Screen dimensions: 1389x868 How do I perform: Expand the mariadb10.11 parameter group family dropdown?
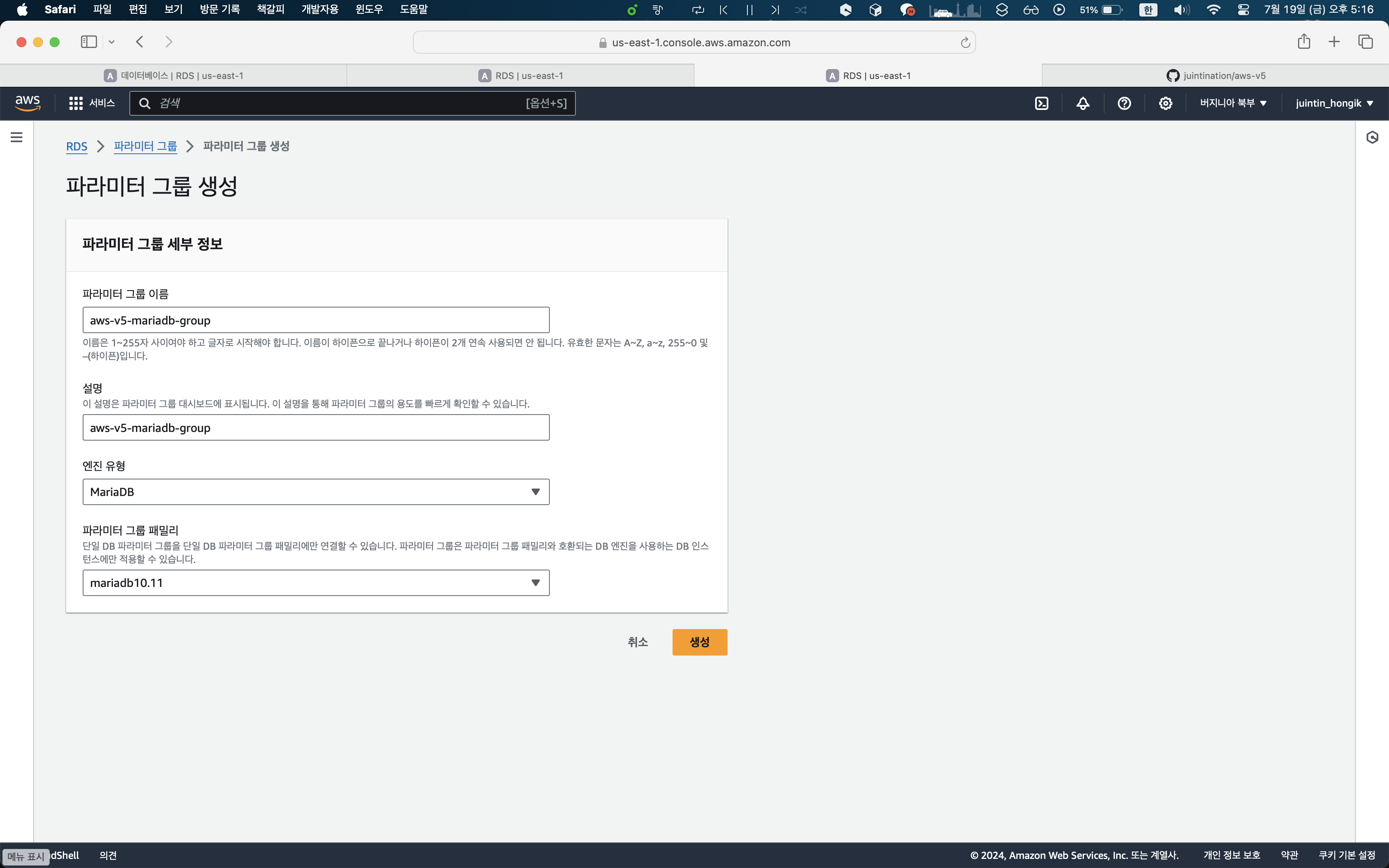(x=316, y=583)
